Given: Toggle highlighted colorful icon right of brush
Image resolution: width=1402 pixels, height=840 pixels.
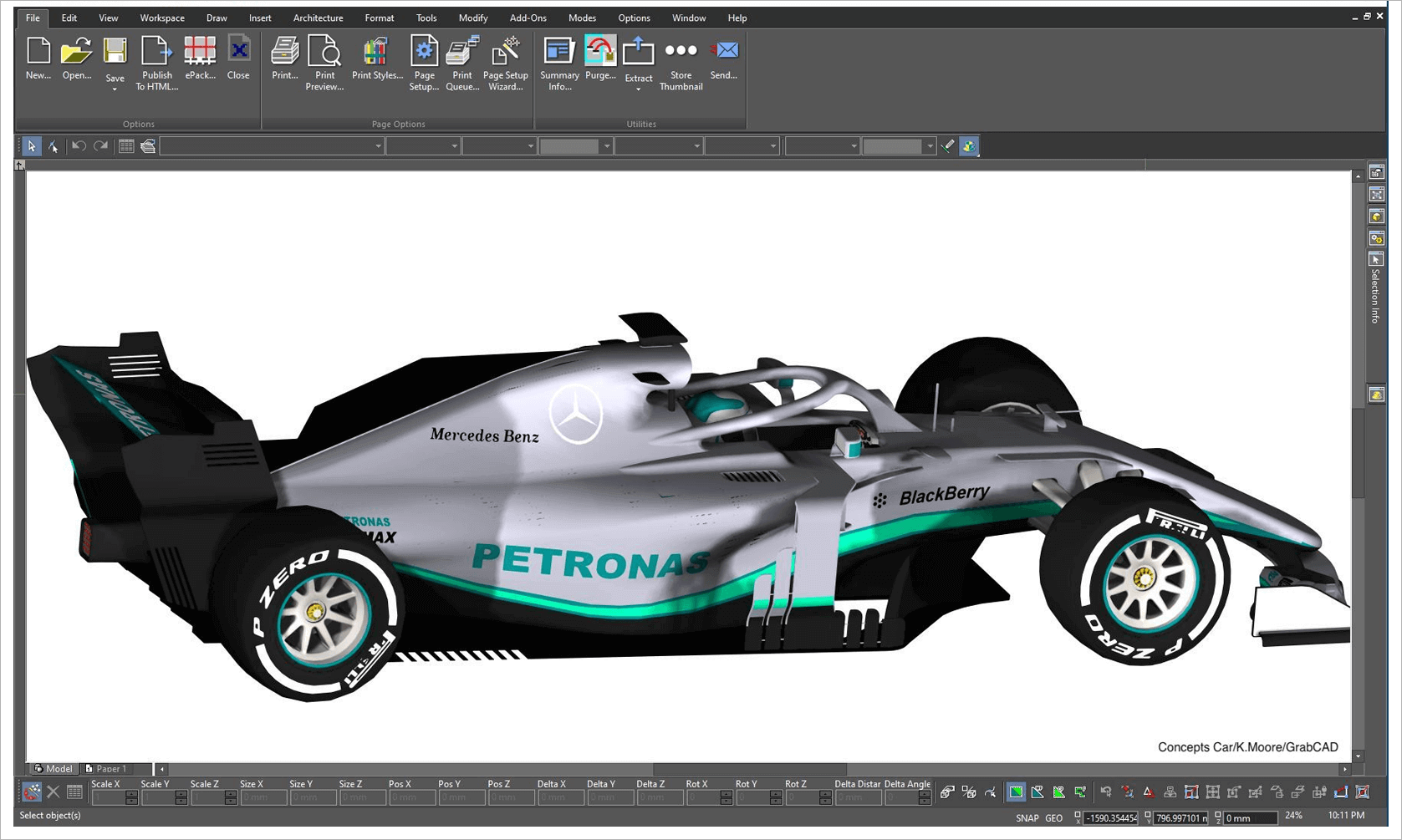Looking at the screenshot, I should [x=969, y=146].
